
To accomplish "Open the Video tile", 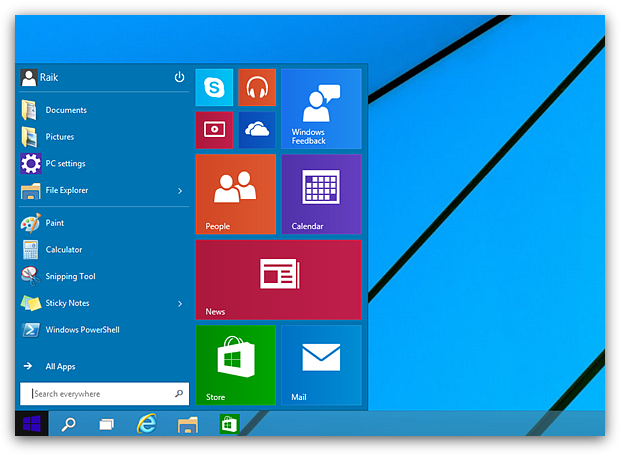I will (x=214, y=130).
